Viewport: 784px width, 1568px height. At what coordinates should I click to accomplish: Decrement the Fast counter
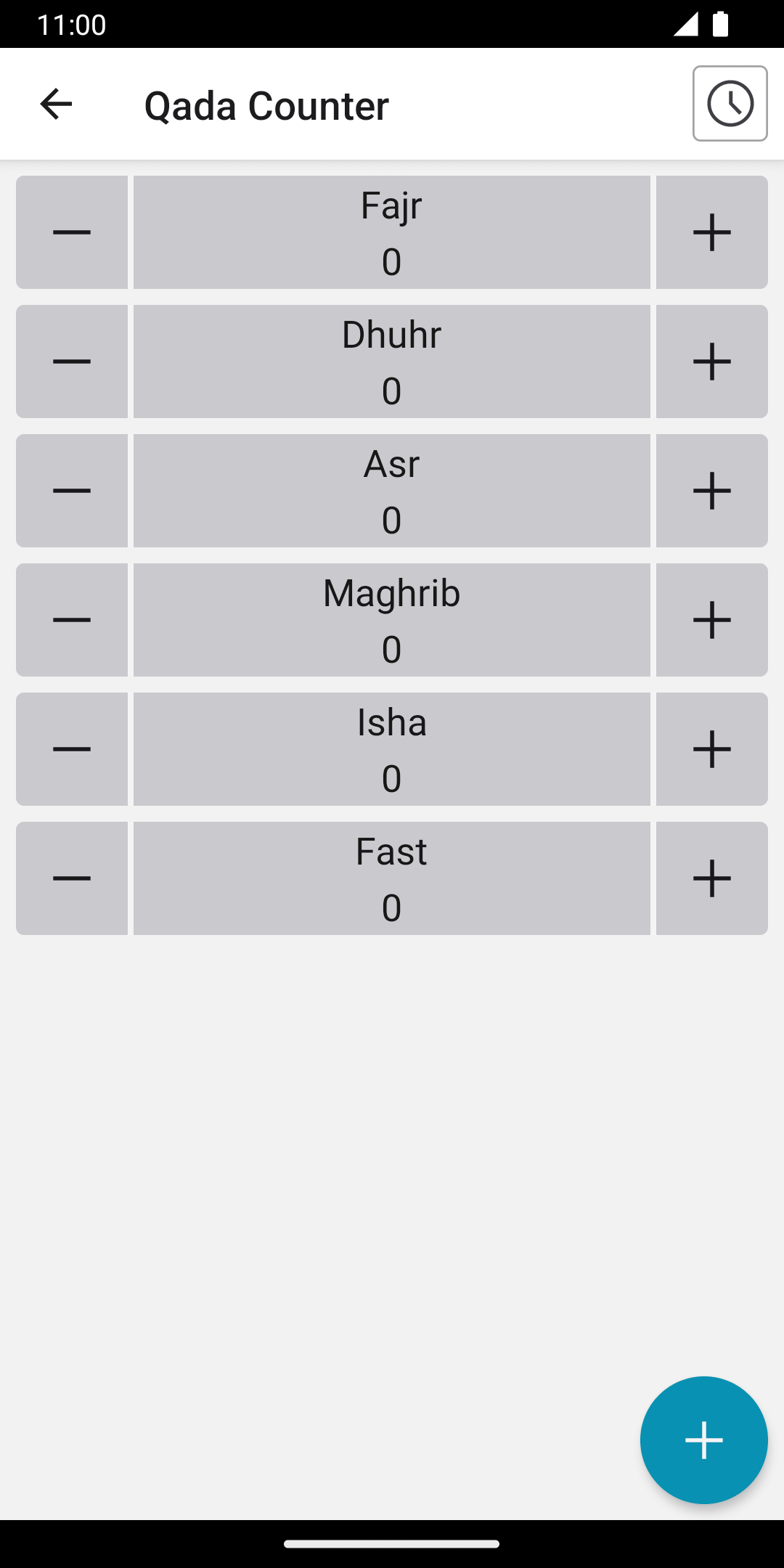click(x=72, y=878)
